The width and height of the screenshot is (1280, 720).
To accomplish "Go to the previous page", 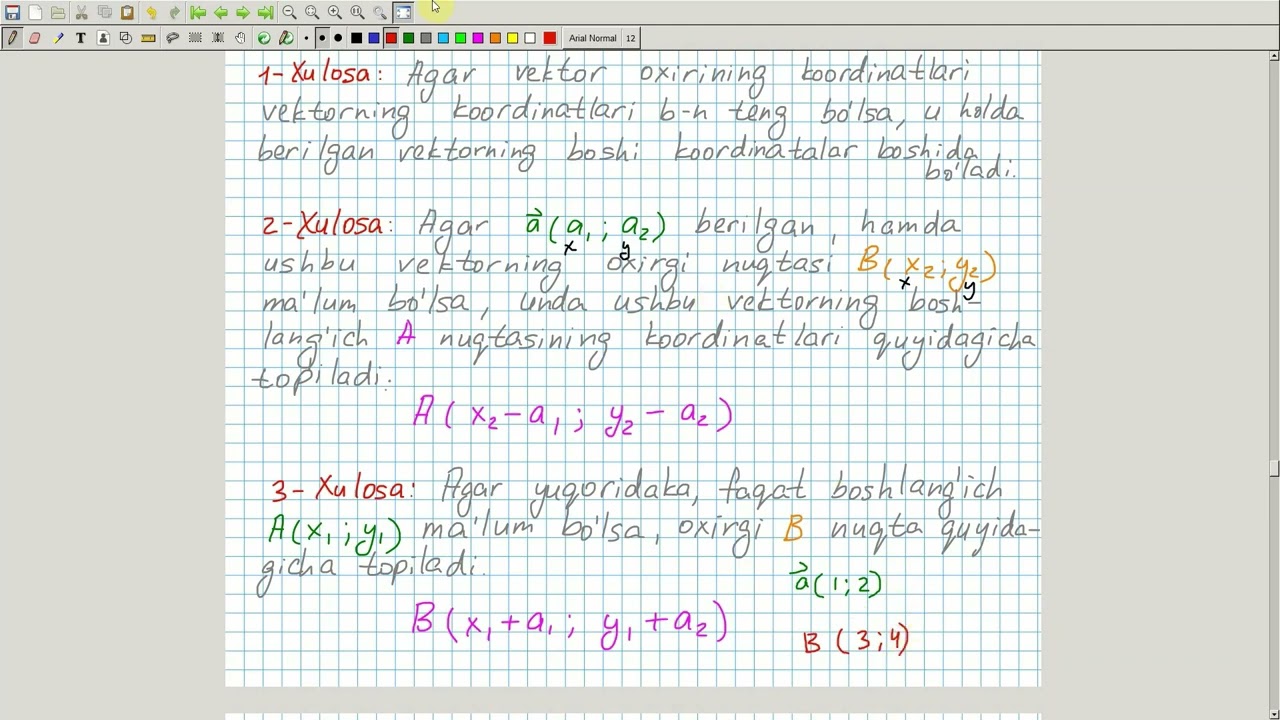I will click(x=221, y=12).
